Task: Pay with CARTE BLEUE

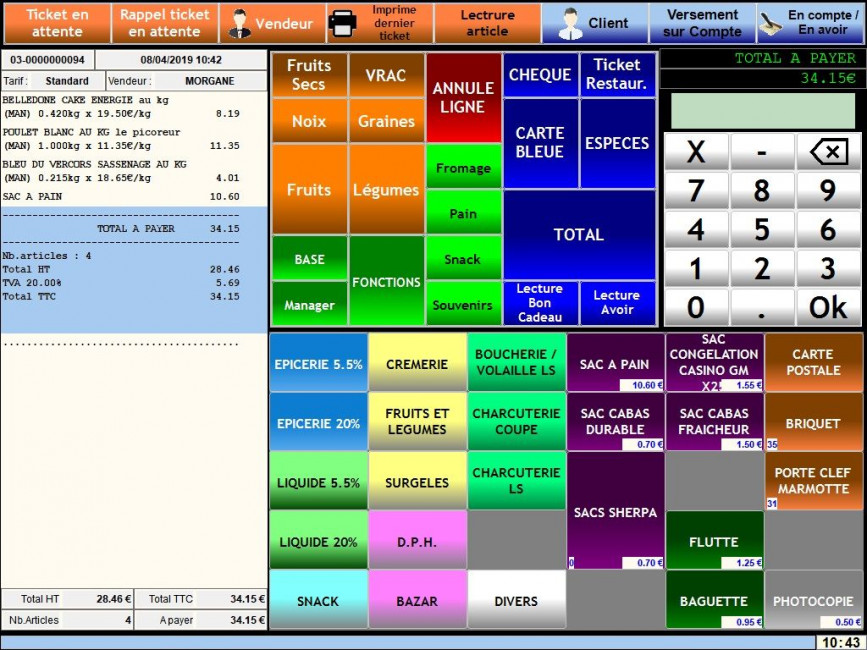Action: [540, 142]
